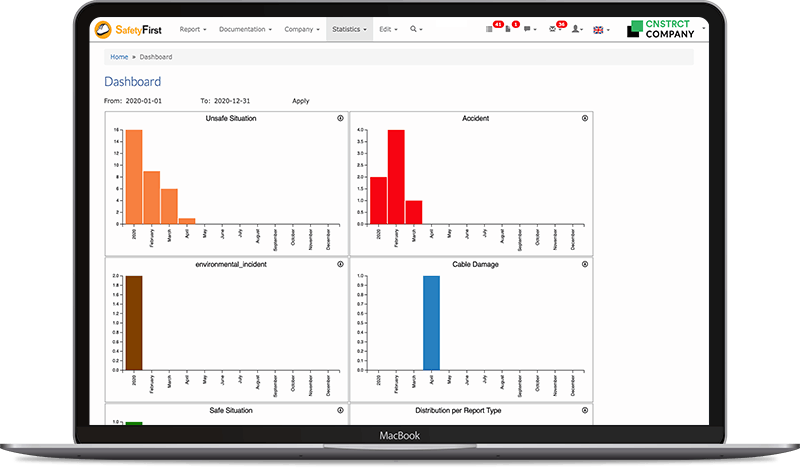Select the February bar in Unsafe Situation
The image size is (800, 469).
[x=152, y=198]
